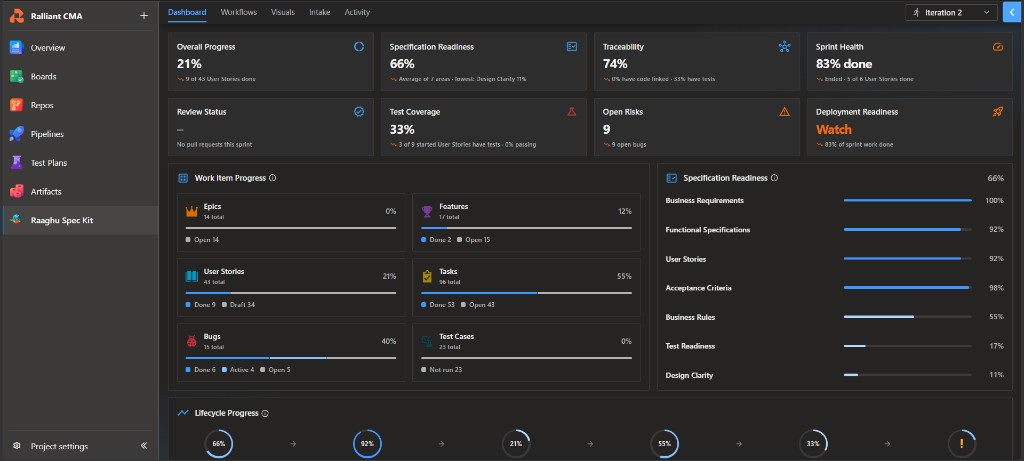Click the Specification Readiness card icon

pos(572,47)
